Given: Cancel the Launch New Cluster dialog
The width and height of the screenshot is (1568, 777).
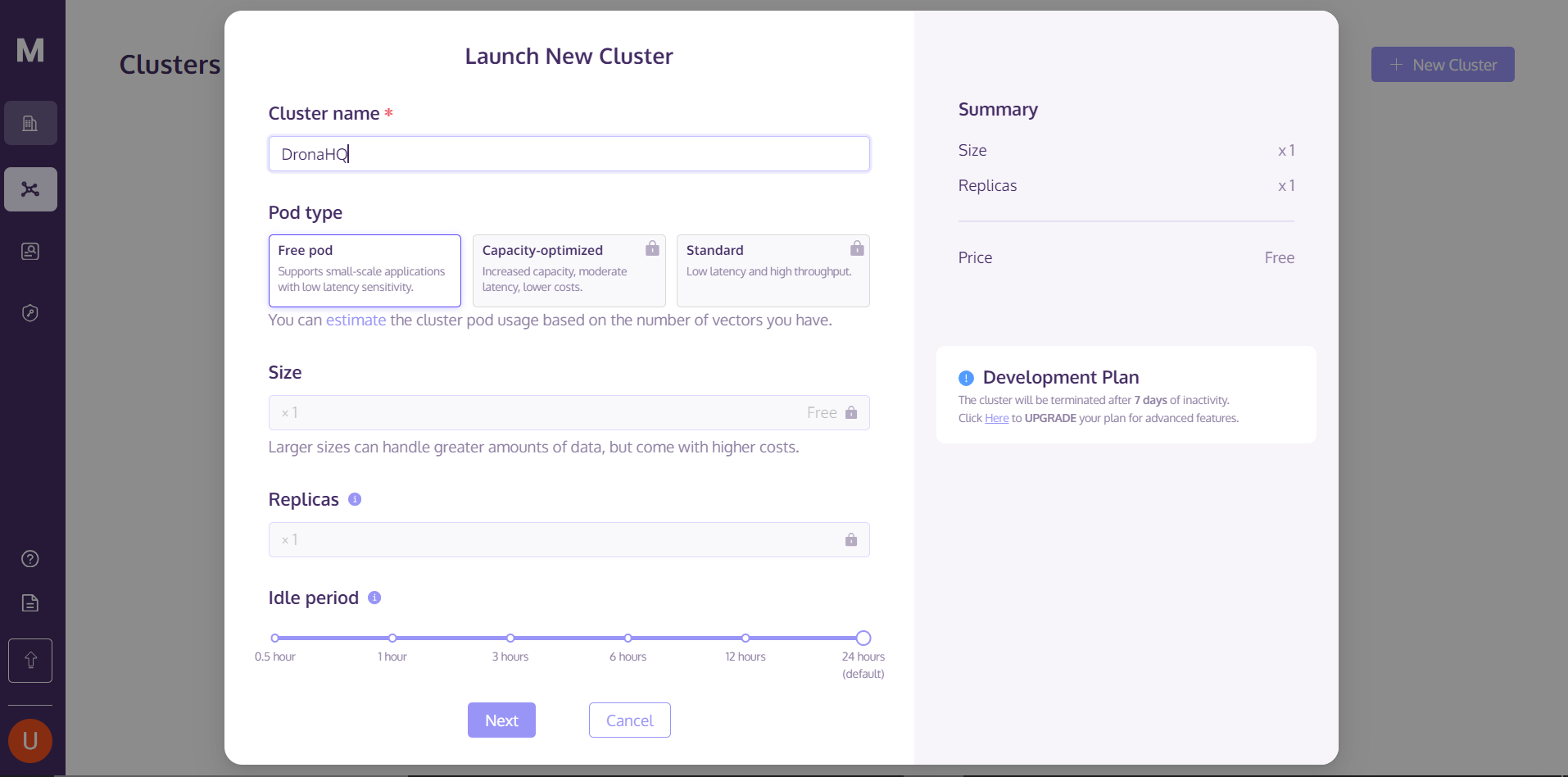Looking at the screenshot, I should (629, 720).
